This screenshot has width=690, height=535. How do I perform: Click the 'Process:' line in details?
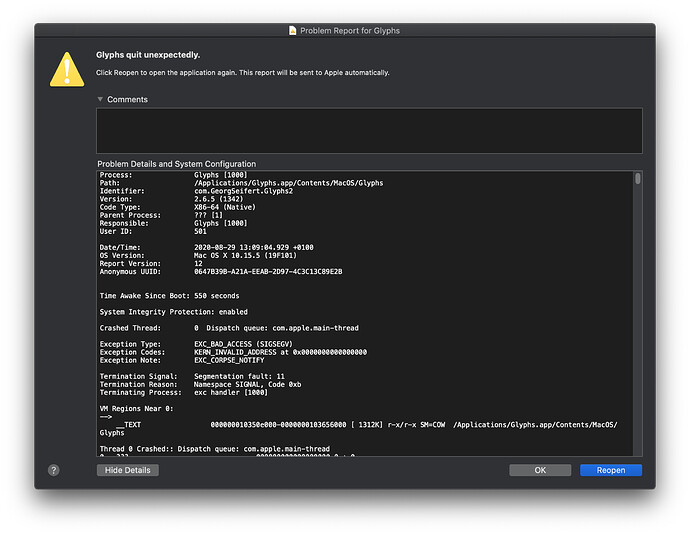tap(173, 175)
